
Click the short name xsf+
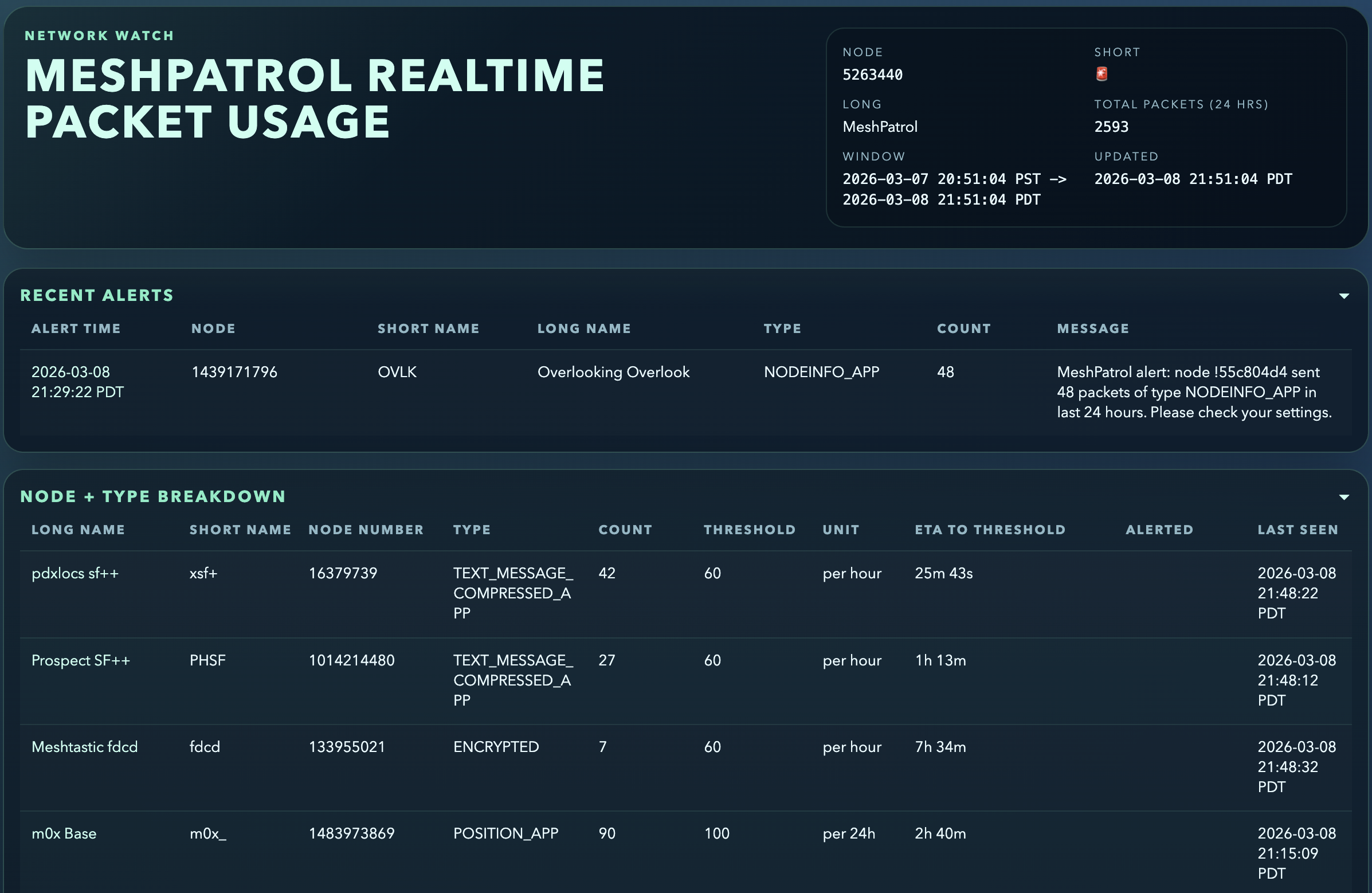pyautogui.click(x=203, y=573)
